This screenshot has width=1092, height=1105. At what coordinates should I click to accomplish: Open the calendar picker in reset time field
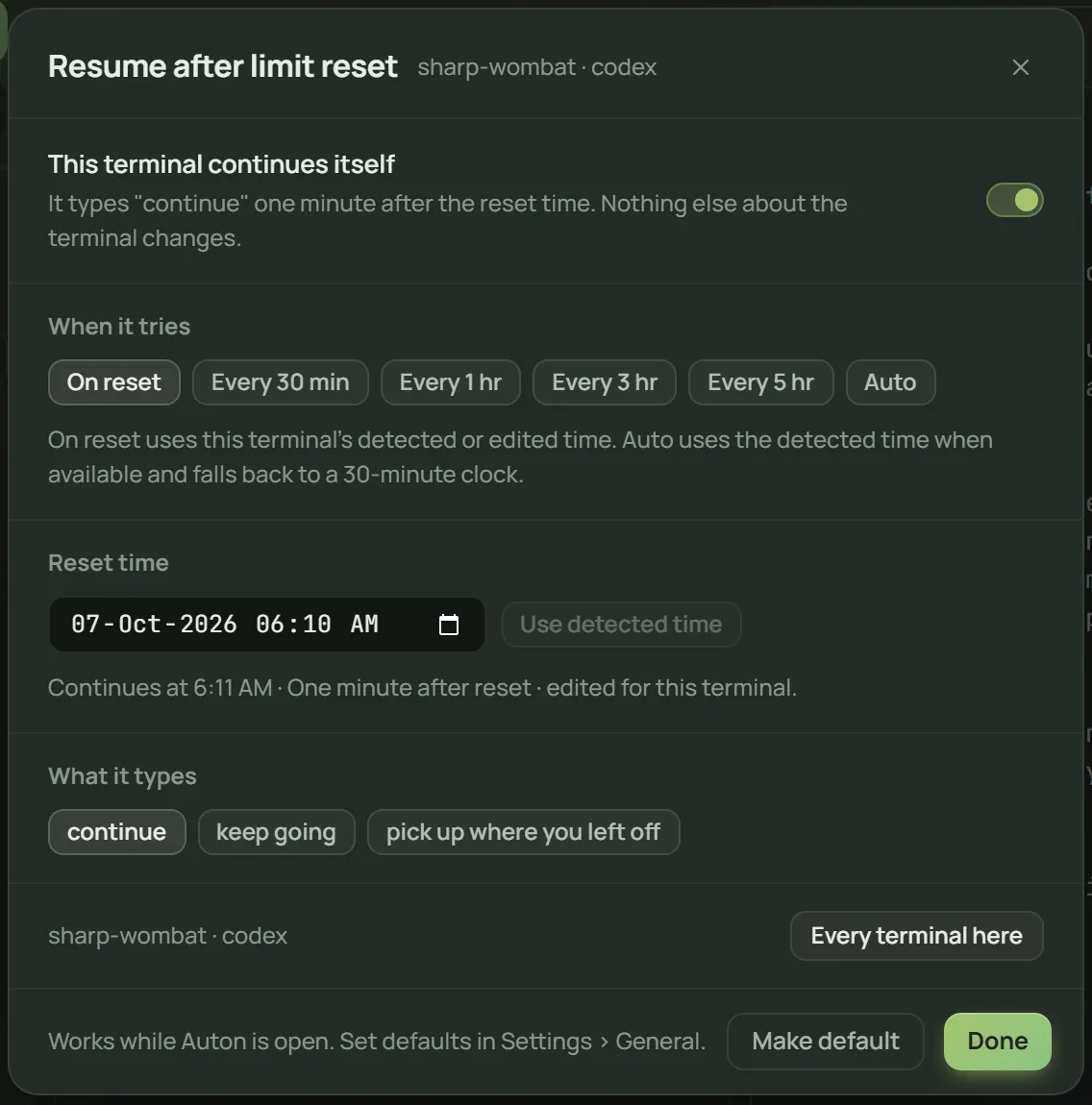448,625
